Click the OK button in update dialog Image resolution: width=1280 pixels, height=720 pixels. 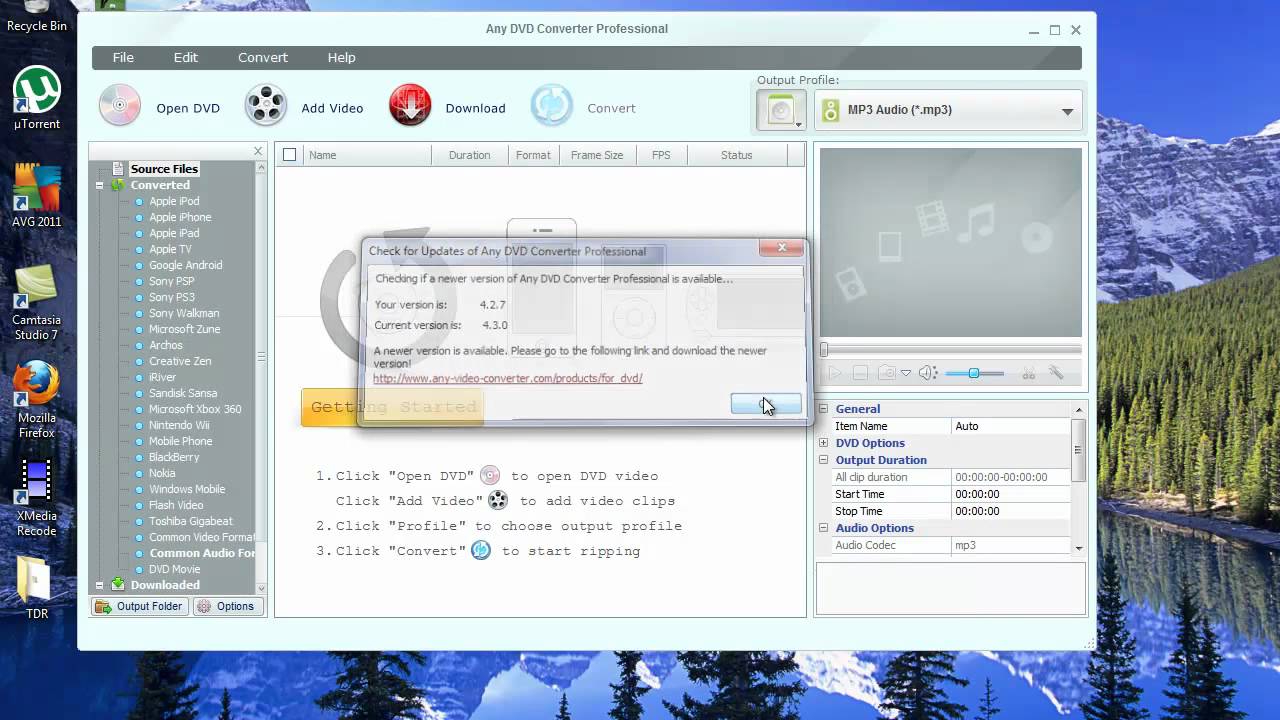click(x=766, y=404)
